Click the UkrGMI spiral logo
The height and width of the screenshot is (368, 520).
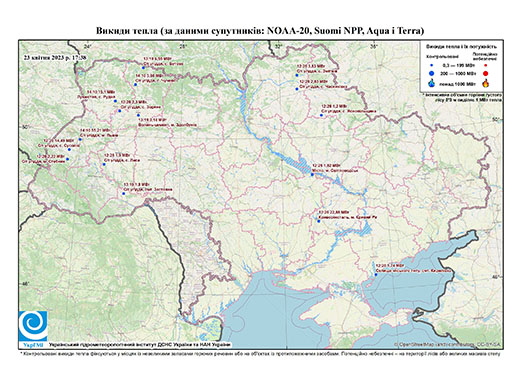tap(33, 327)
